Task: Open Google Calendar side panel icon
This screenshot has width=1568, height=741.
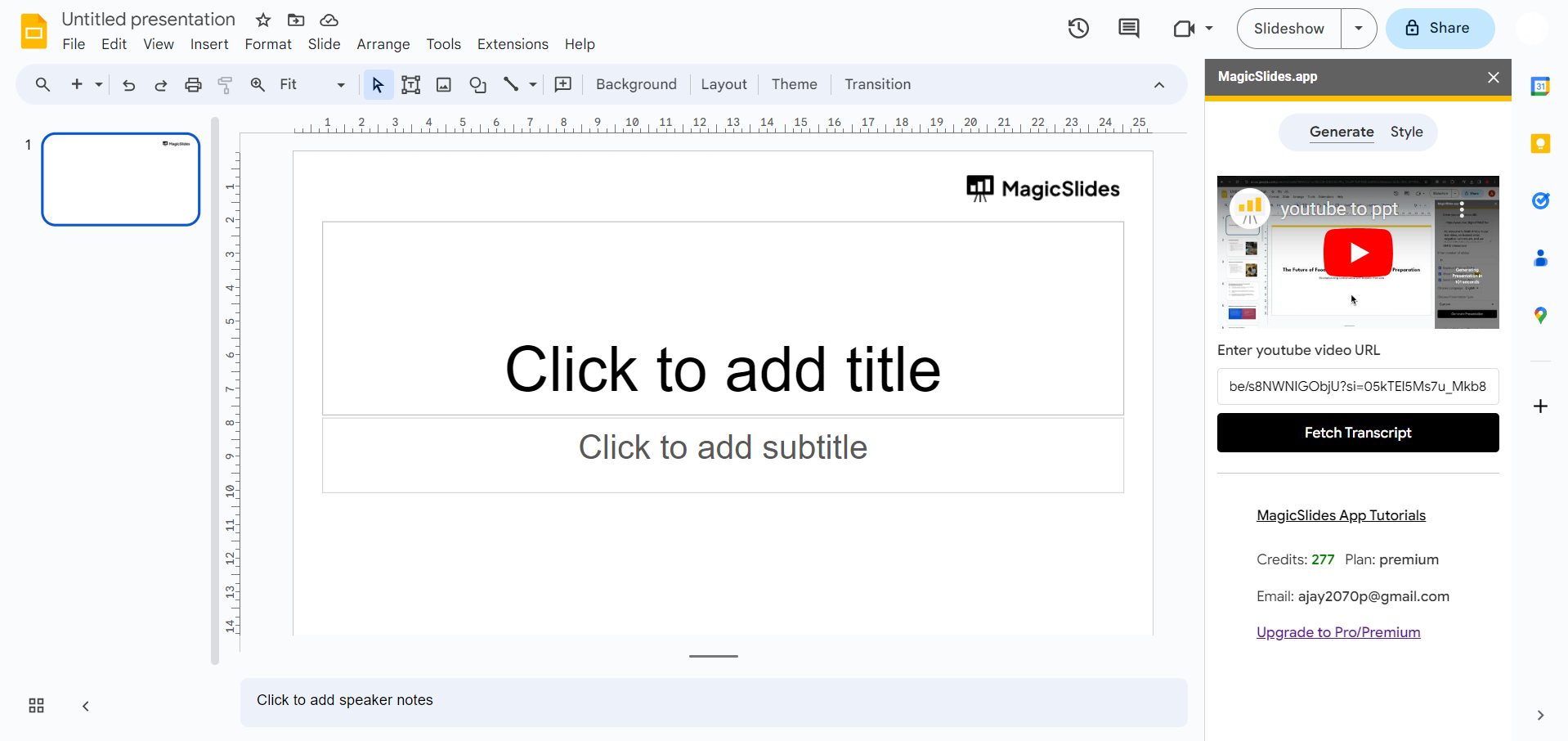Action: (x=1540, y=87)
